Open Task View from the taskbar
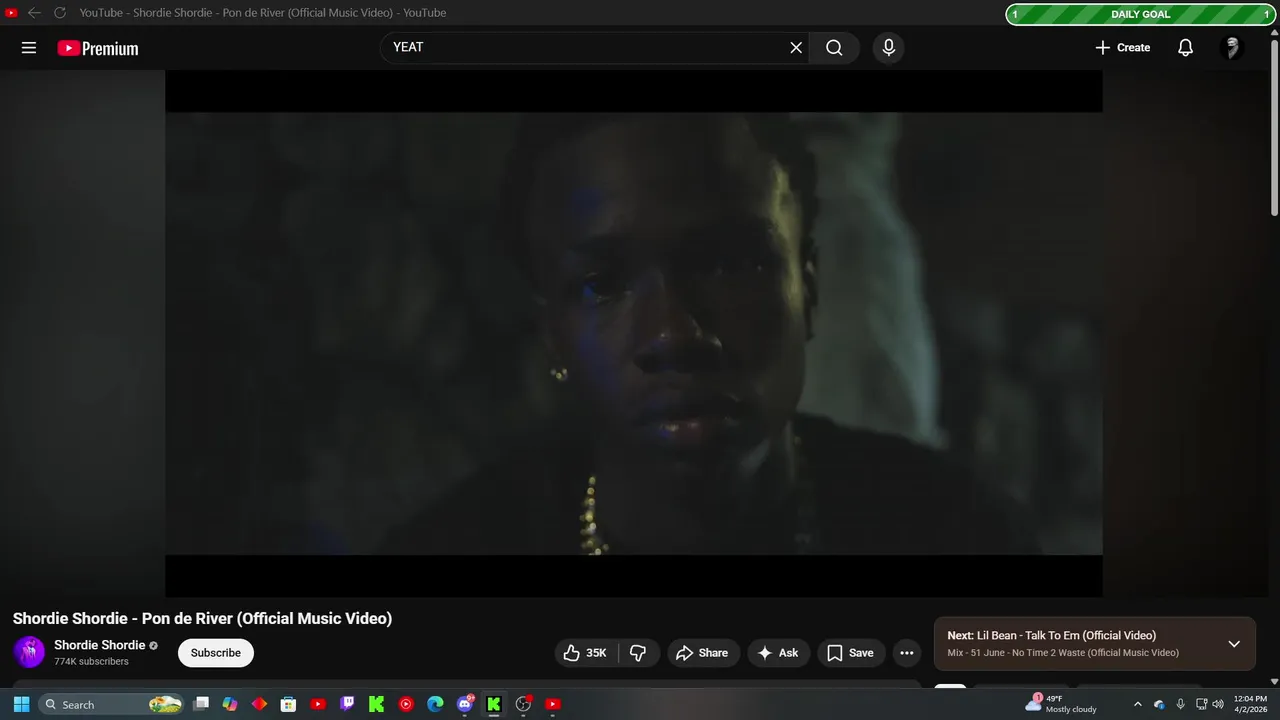The height and width of the screenshot is (720, 1280). (201, 704)
